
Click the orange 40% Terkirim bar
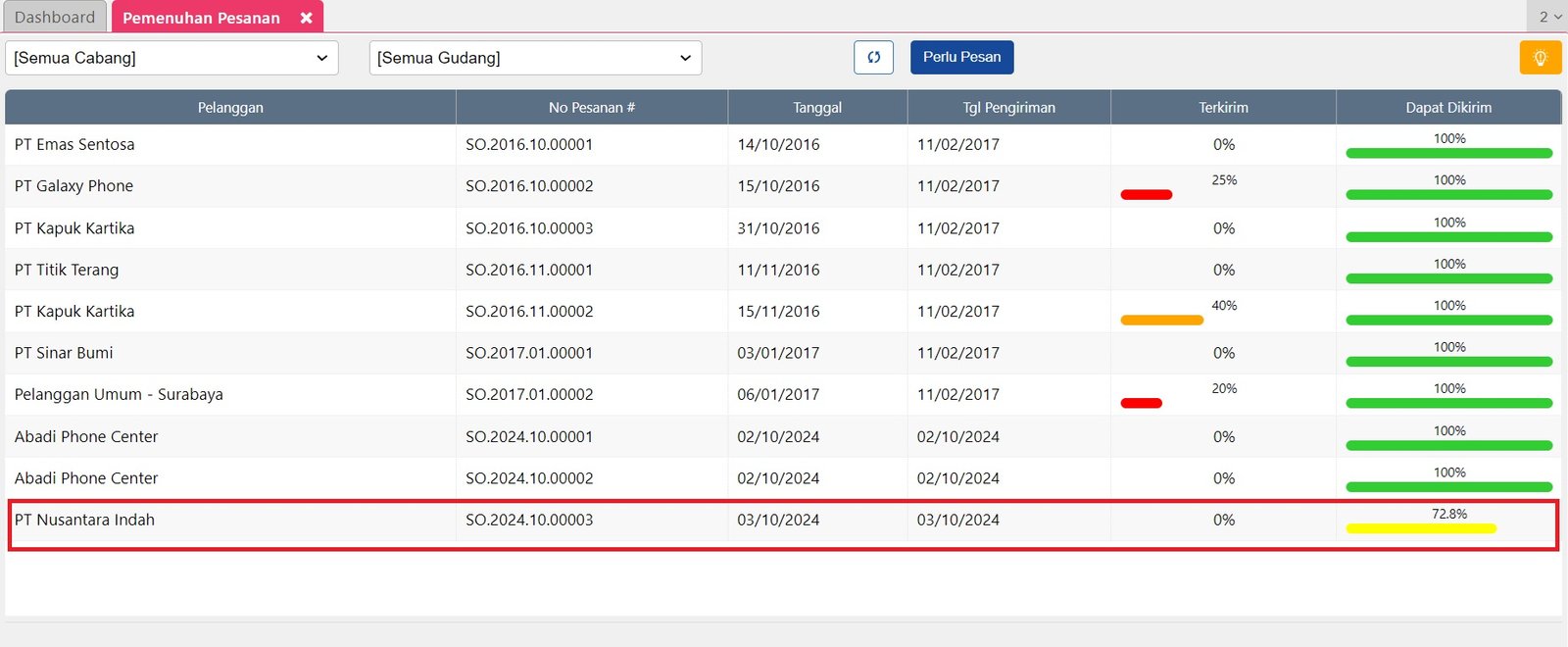pyautogui.click(x=1161, y=320)
